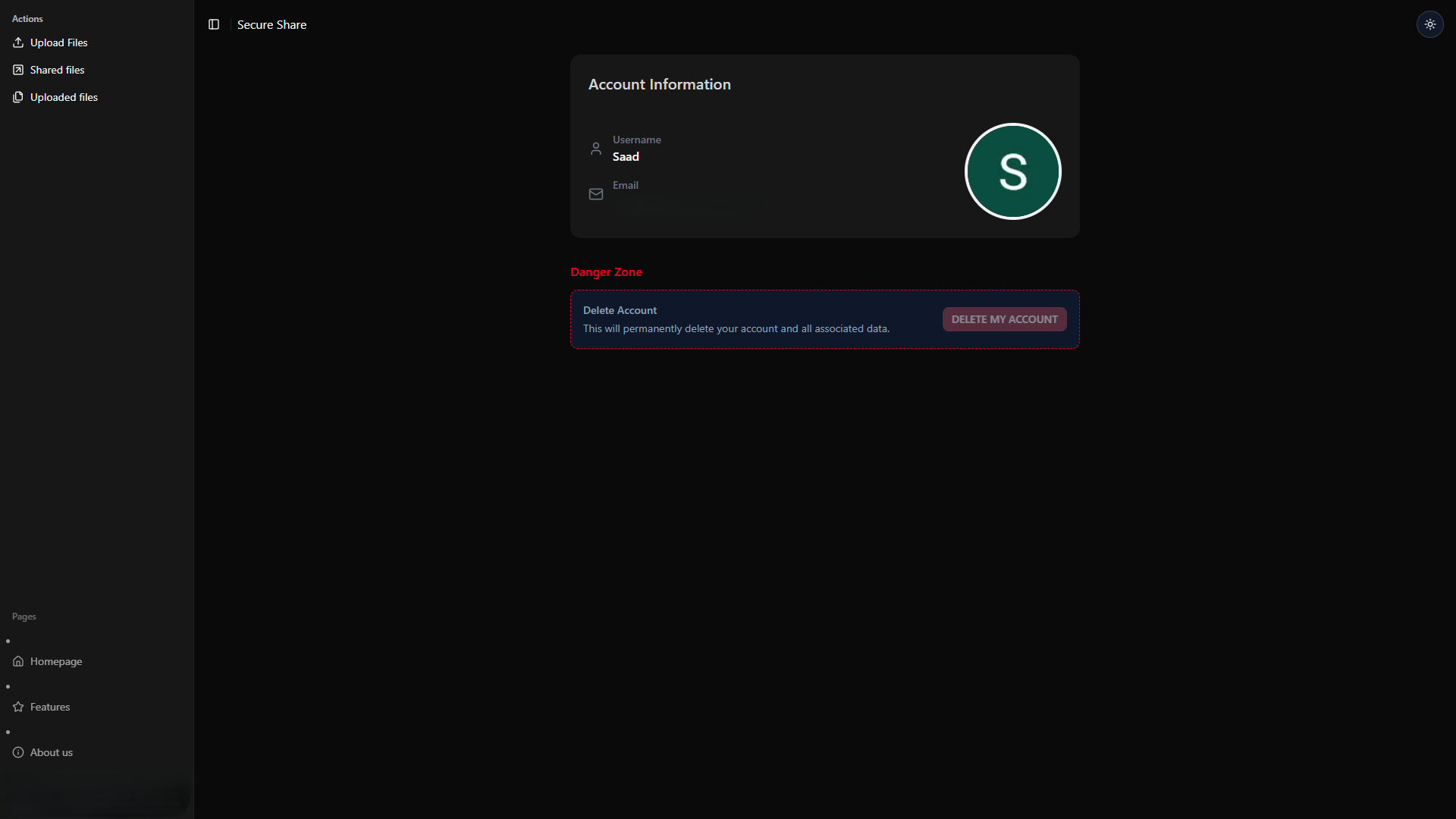Image resolution: width=1456 pixels, height=819 pixels.
Task: Click the user silhouette icon beside Username
Action: coord(596,149)
